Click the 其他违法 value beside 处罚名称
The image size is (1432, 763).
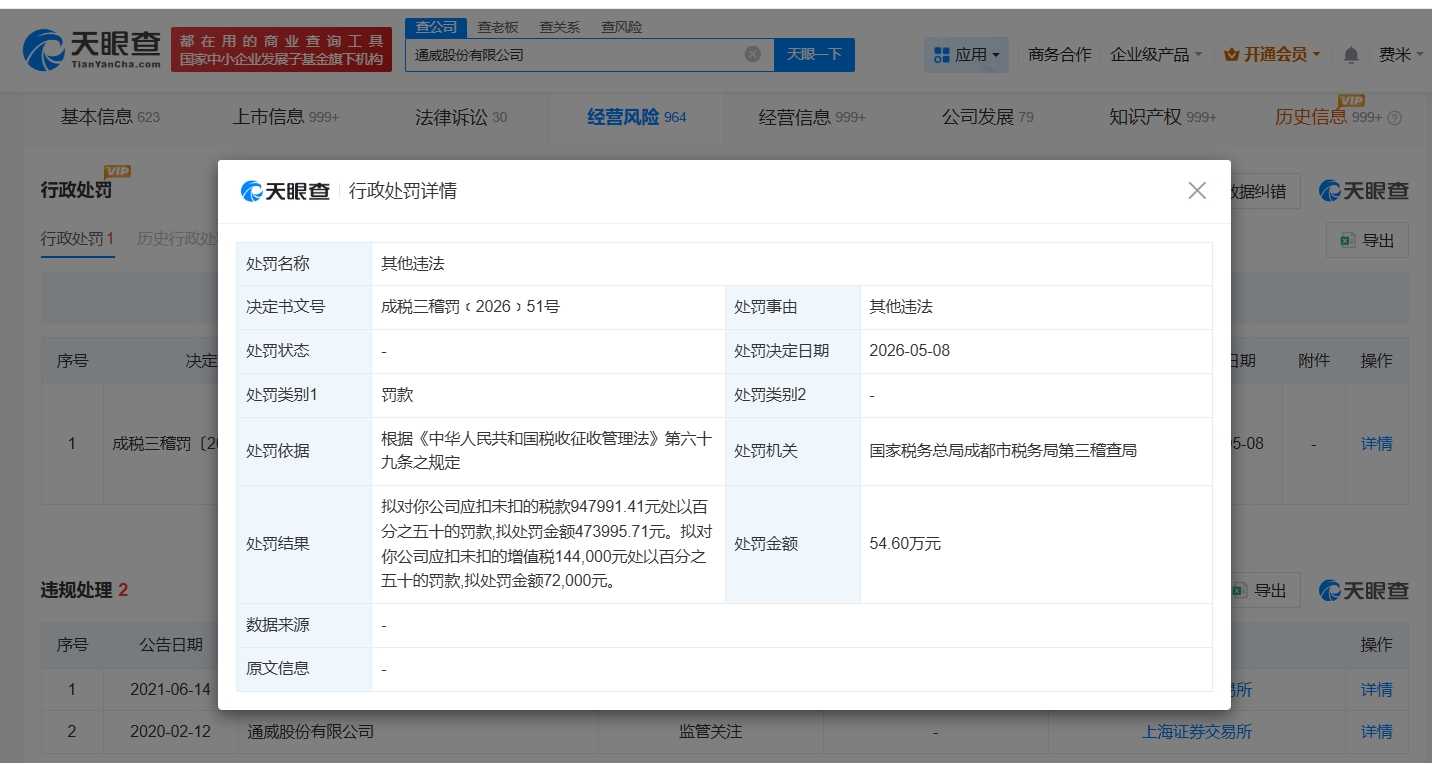(x=412, y=264)
